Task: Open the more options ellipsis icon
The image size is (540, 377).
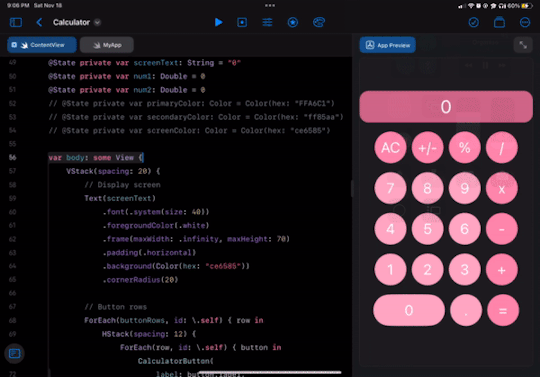Action: [525, 22]
